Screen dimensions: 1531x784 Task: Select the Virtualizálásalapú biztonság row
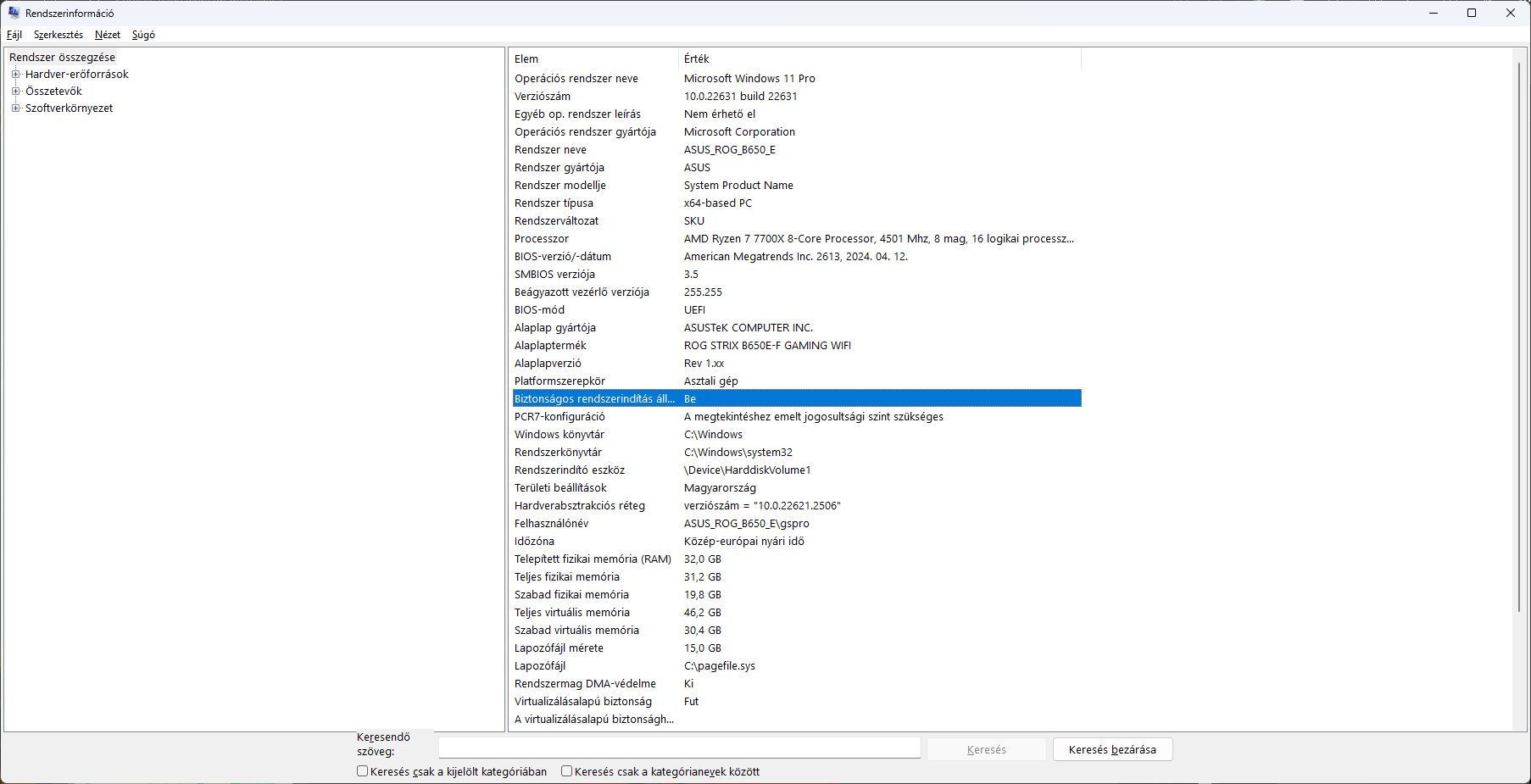(797, 701)
